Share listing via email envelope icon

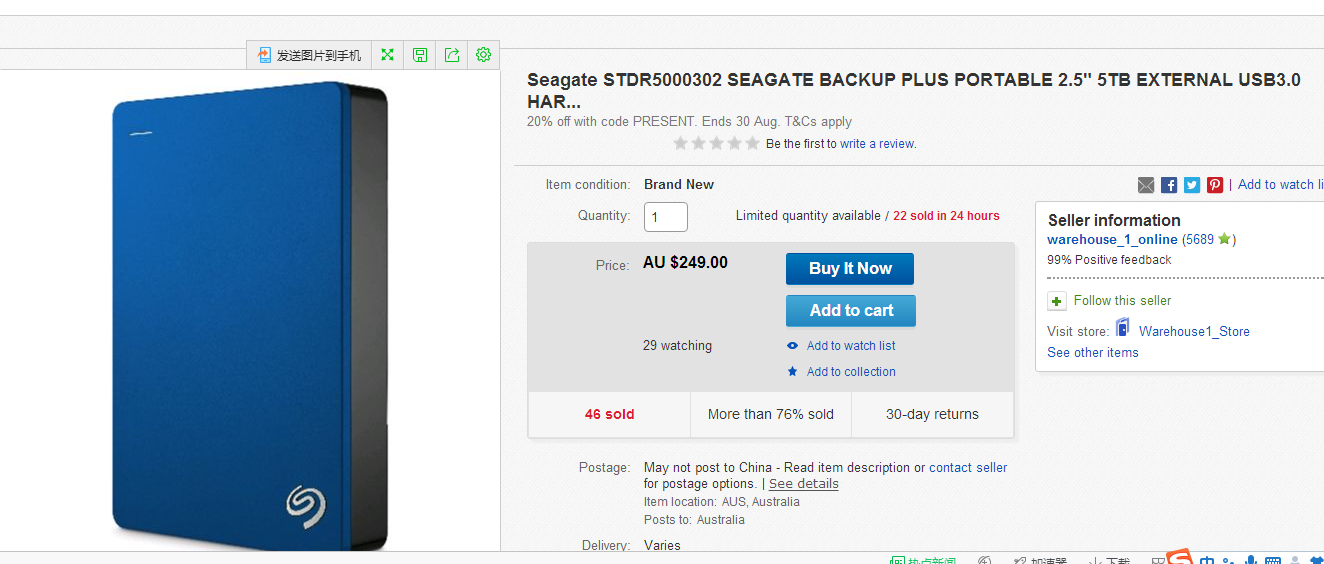coord(1146,185)
